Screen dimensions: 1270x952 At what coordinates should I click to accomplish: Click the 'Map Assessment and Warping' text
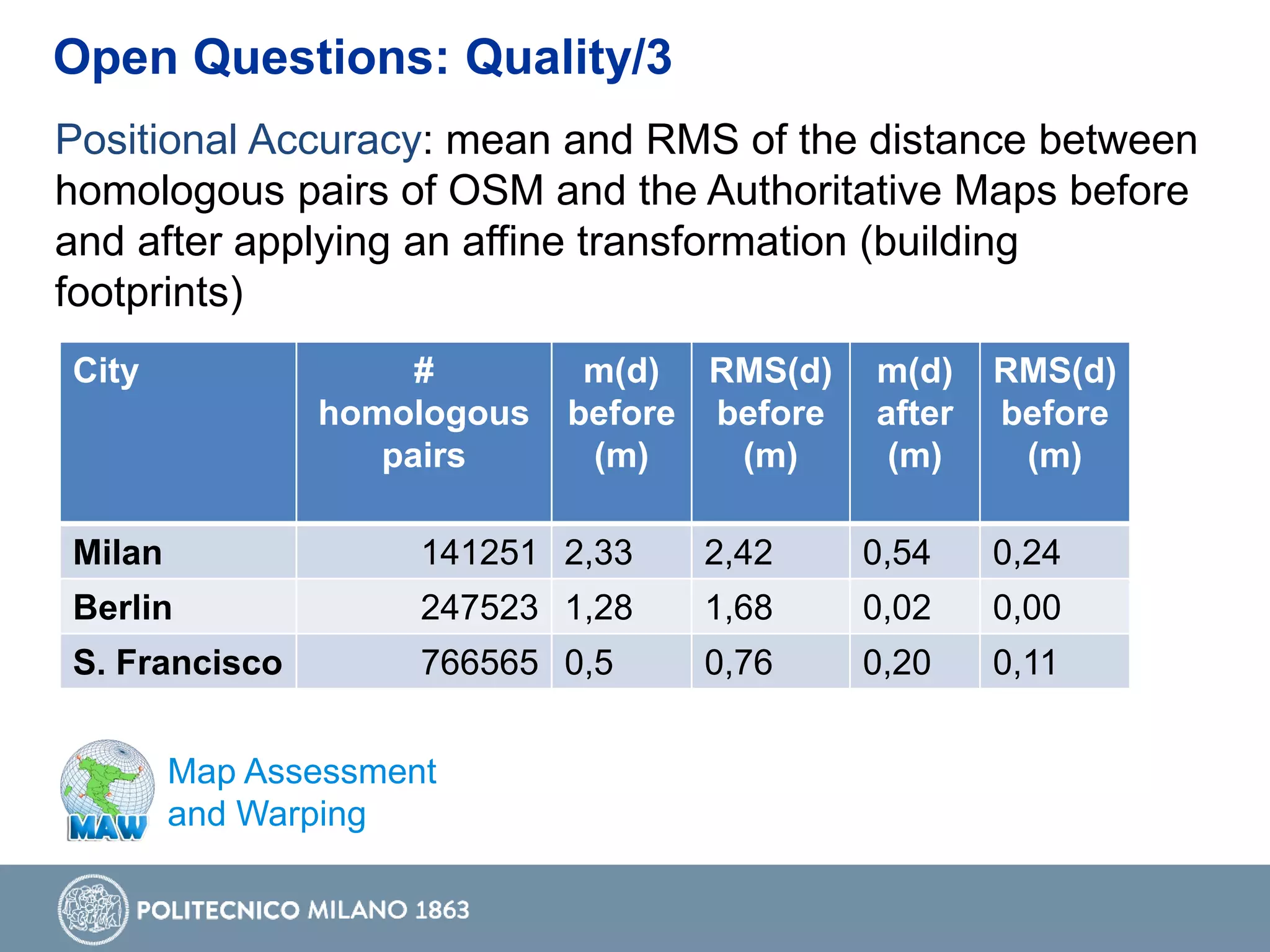[x=301, y=792]
